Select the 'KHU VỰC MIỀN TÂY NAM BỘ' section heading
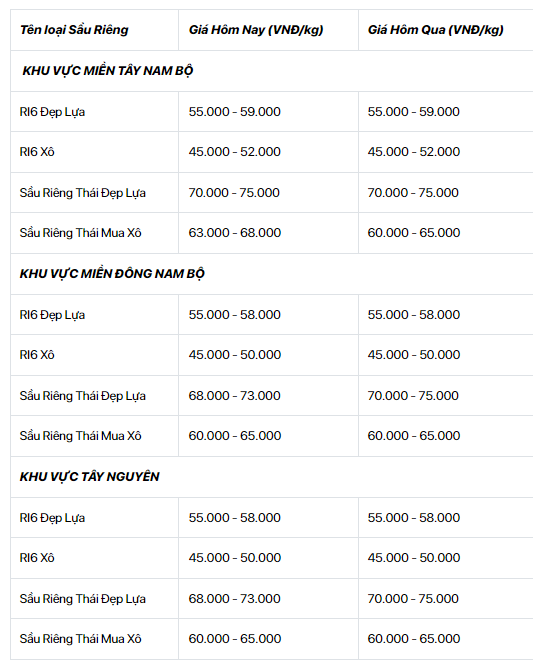 108,71
